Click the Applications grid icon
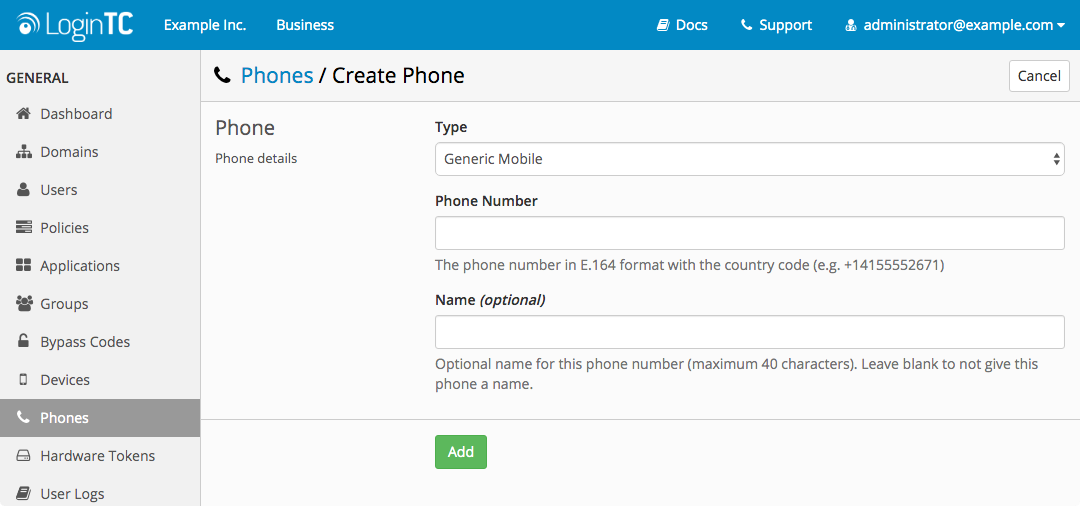The width and height of the screenshot is (1080, 506). pyautogui.click(x=24, y=266)
